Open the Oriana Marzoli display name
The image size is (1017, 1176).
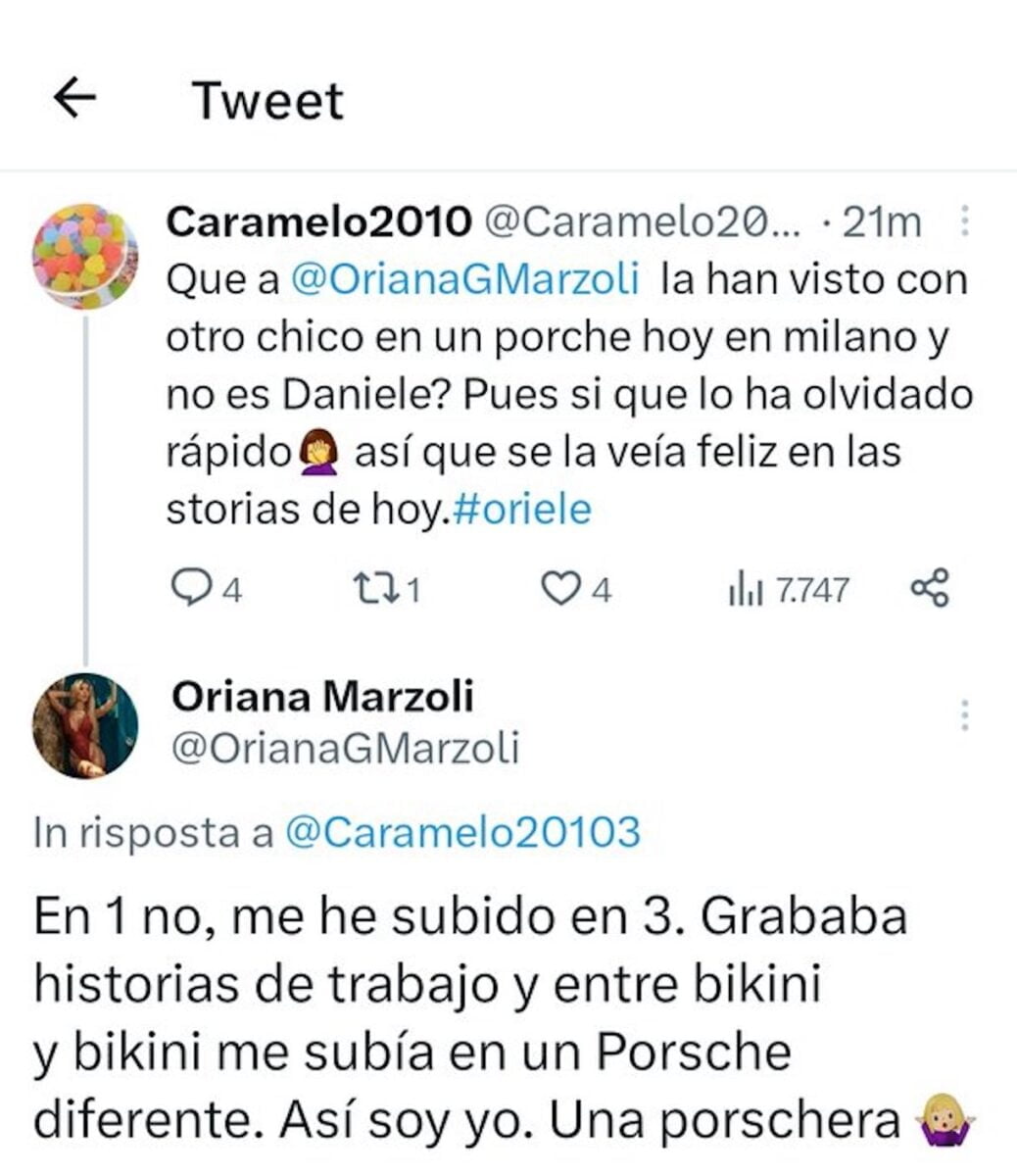coord(322,697)
